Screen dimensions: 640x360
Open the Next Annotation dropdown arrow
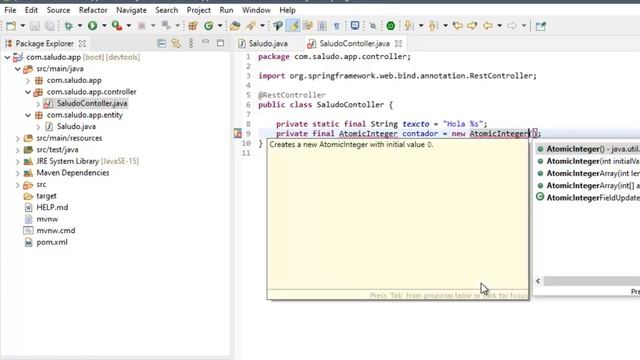[x=421, y=26]
